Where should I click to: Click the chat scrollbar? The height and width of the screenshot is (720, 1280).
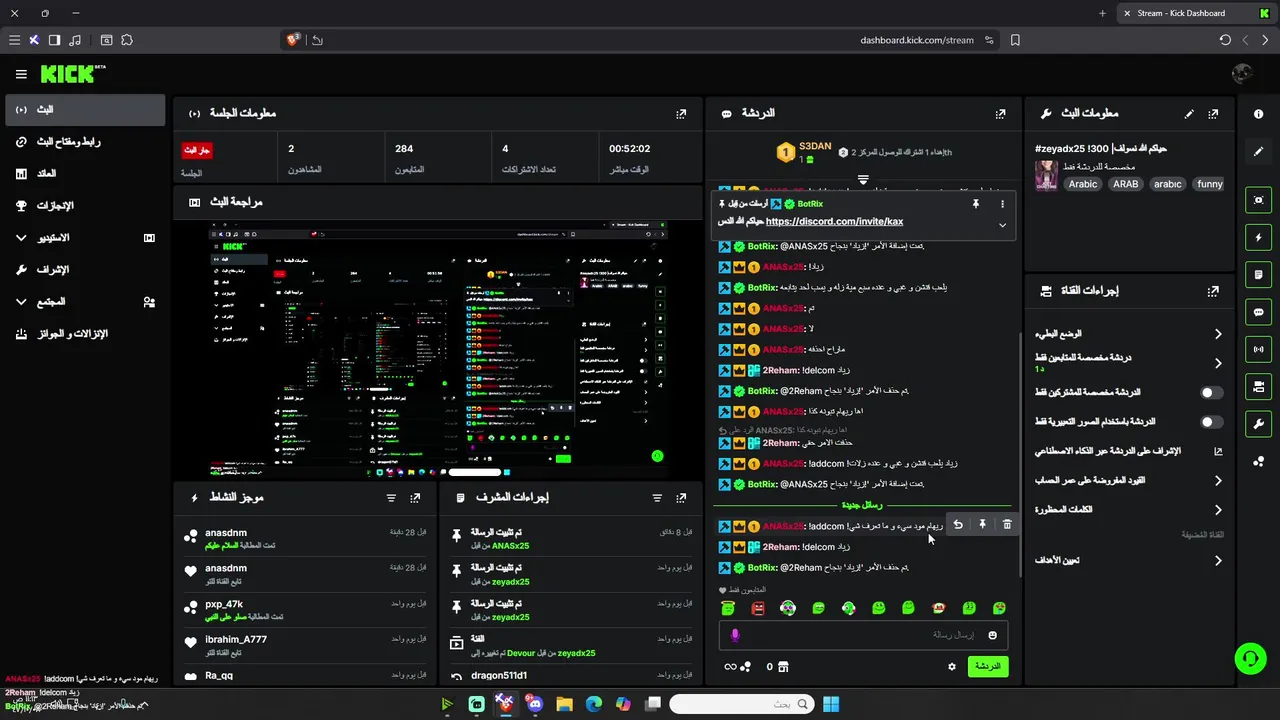click(x=1020, y=455)
